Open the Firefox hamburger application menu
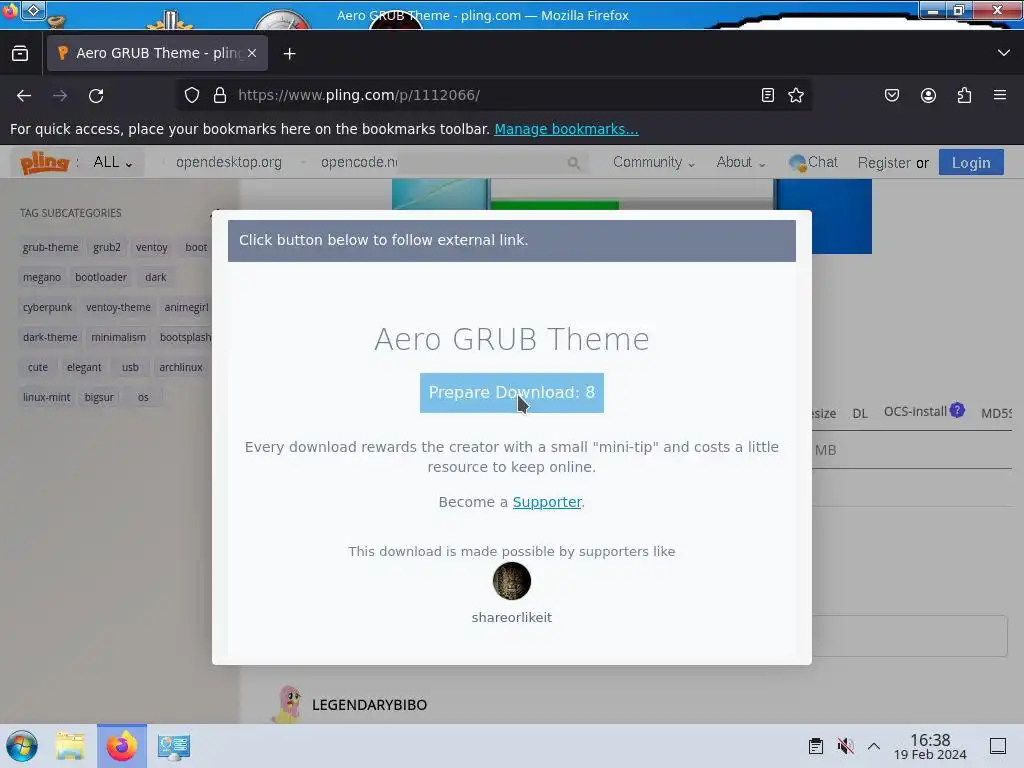 (x=1000, y=95)
